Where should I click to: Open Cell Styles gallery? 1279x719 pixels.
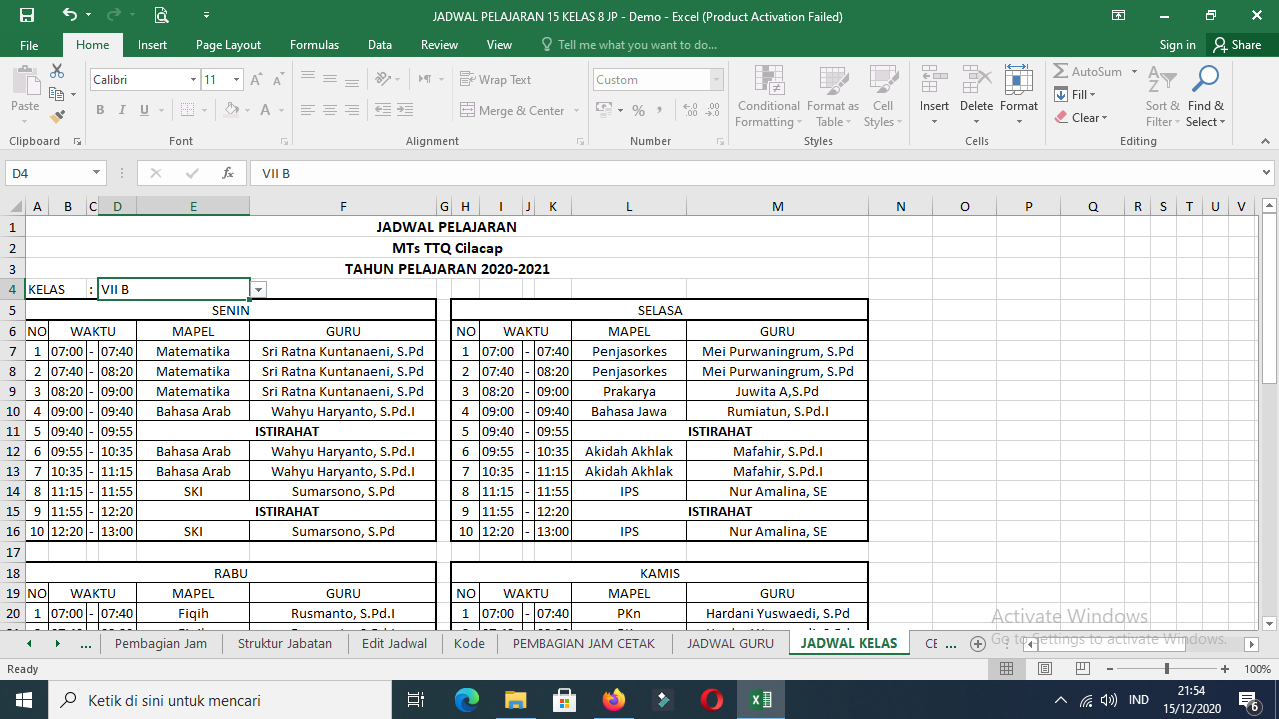(x=882, y=97)
